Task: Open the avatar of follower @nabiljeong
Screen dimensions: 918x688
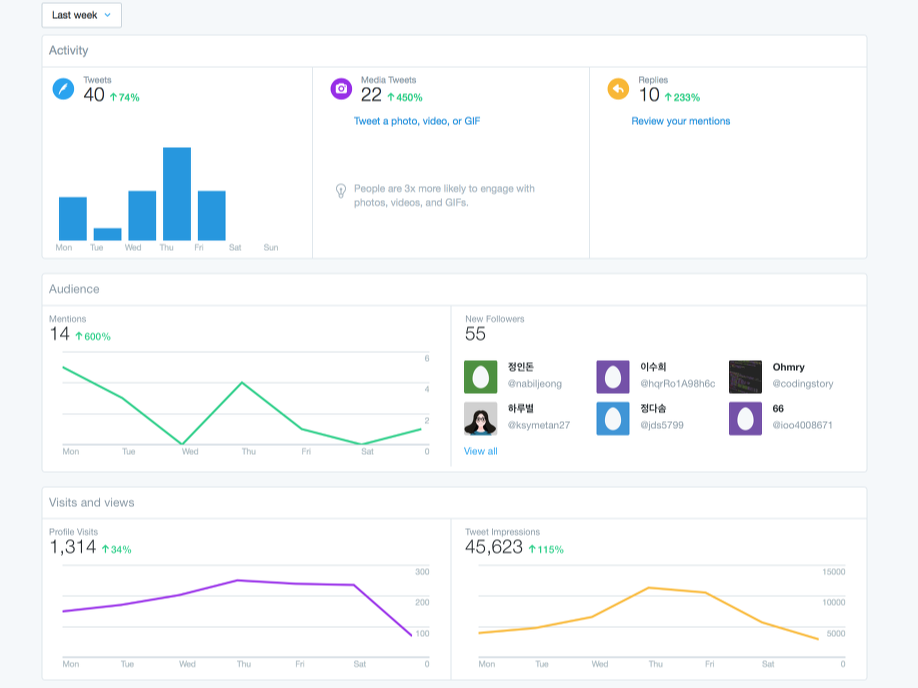Action: pyautogui.click(x=481, y=377)
